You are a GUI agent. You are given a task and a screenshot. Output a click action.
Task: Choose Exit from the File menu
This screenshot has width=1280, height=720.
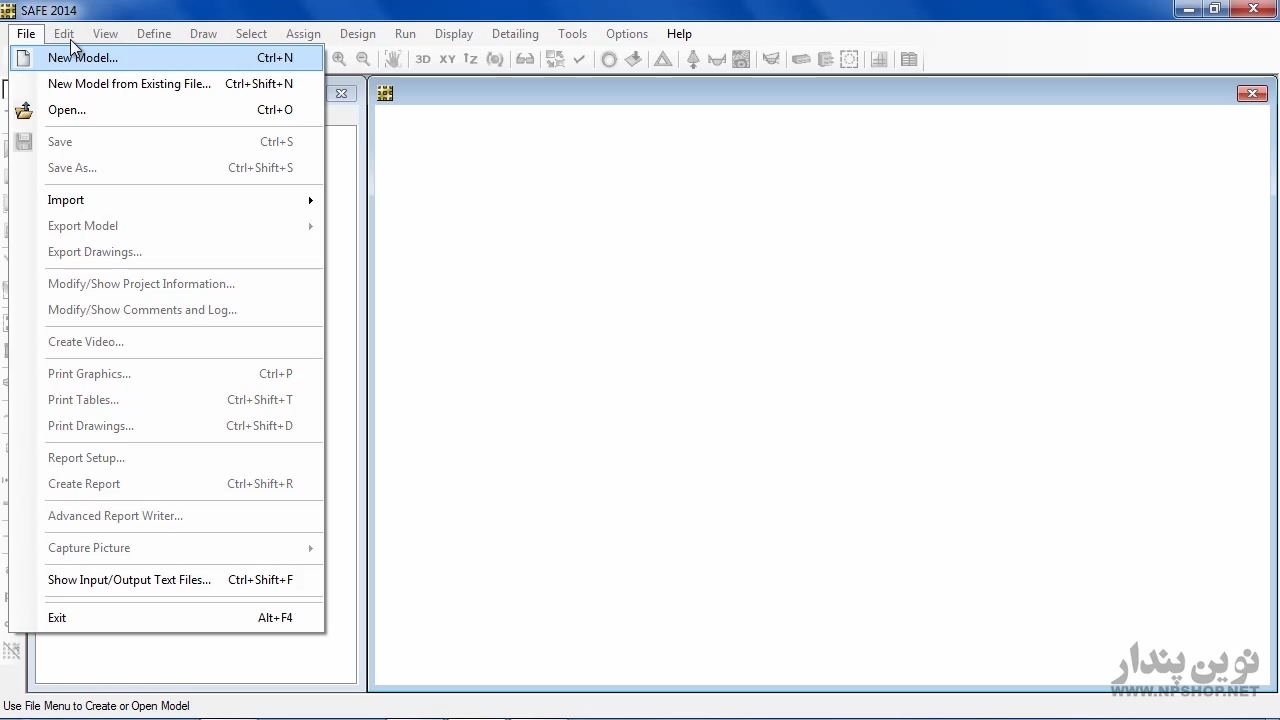[x=57, y=618]
